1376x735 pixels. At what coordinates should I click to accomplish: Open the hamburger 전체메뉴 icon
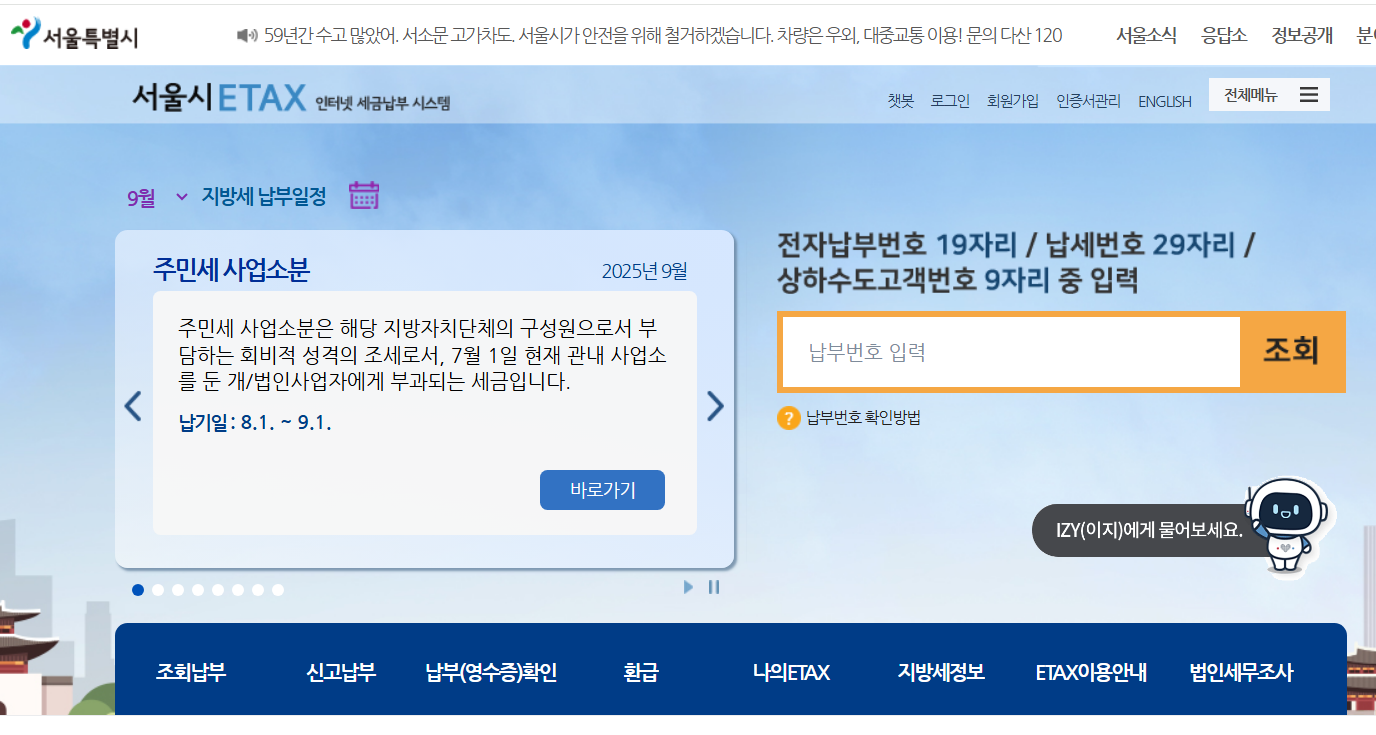(x=1309, y=95)
